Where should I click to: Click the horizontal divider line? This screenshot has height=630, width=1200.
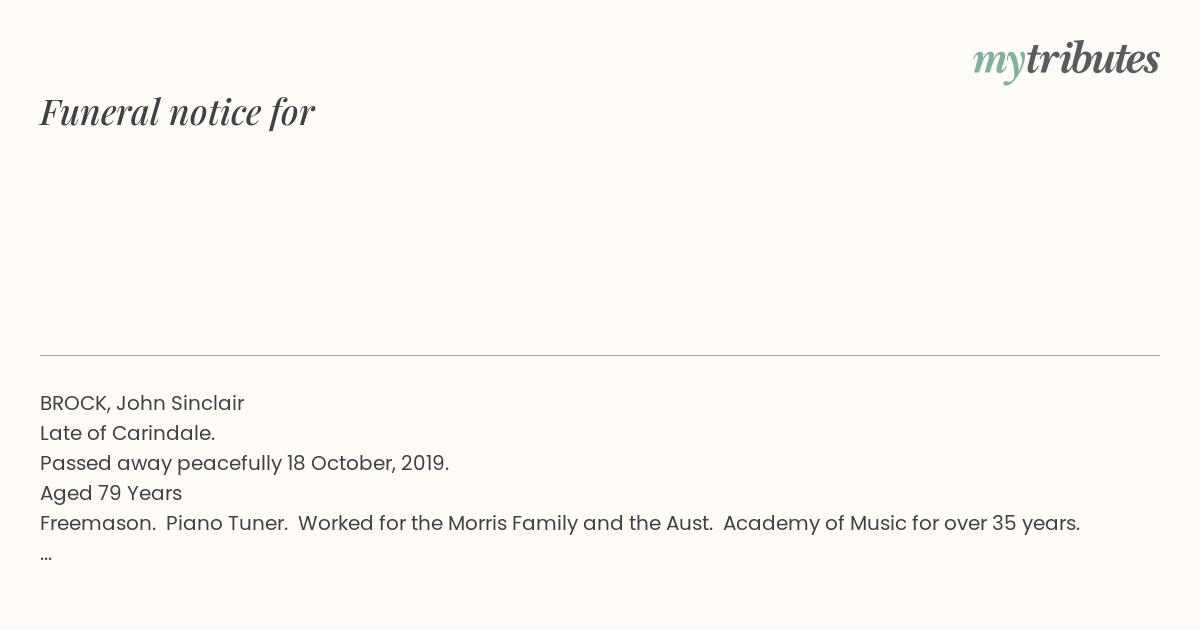pos(600,355)
